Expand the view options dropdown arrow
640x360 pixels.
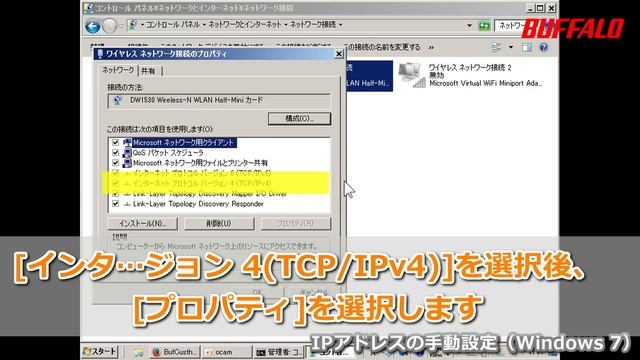(511, 47)
